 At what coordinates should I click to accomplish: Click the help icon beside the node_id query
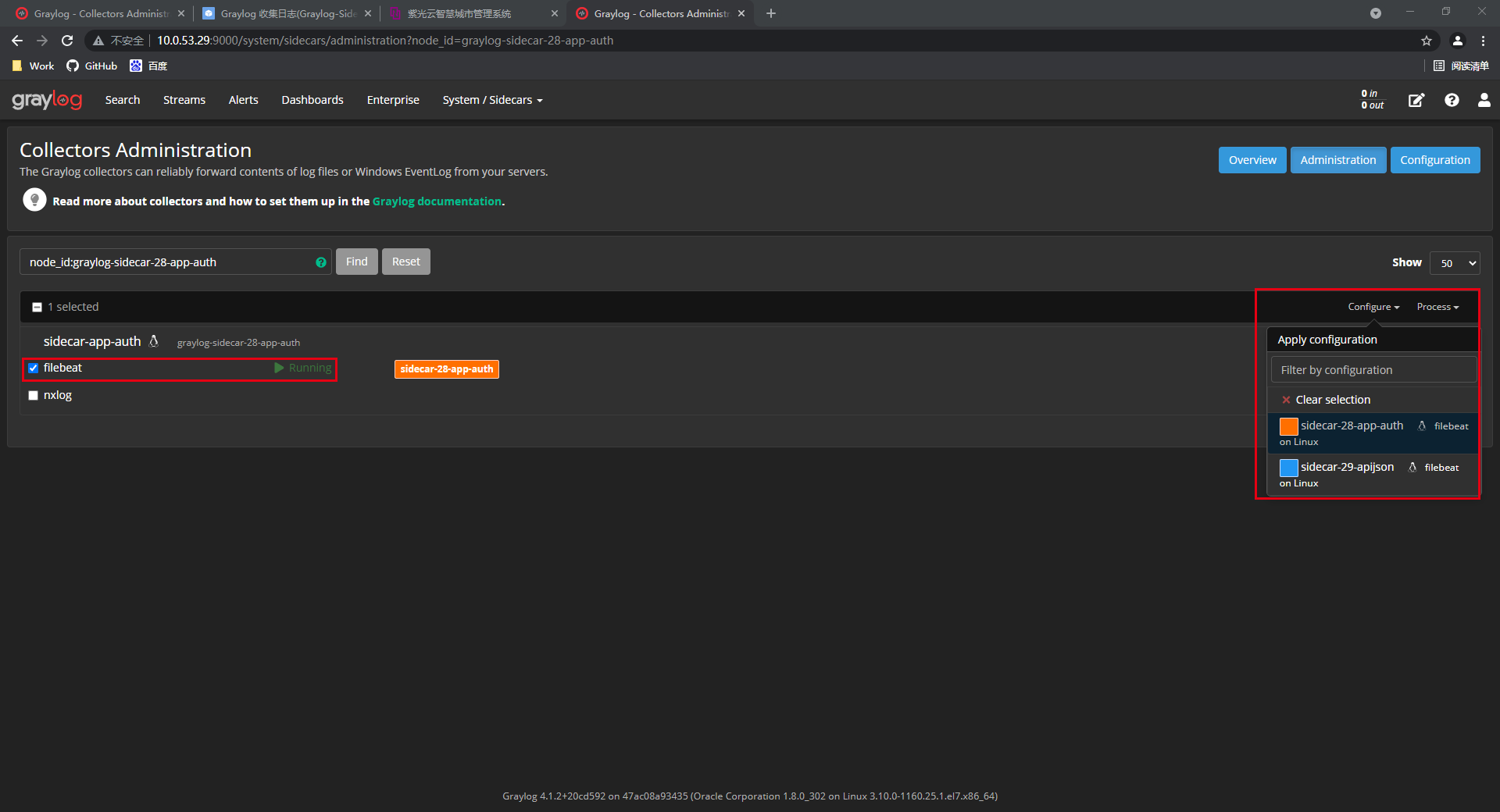pyautogui.click(x=320, y=262)
